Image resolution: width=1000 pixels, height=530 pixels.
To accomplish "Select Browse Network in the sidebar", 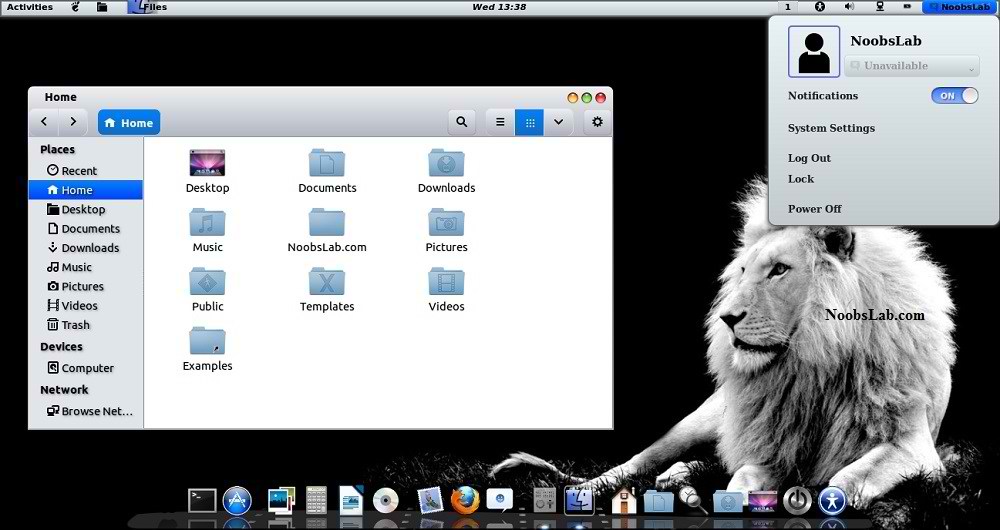I will point(85,411).
